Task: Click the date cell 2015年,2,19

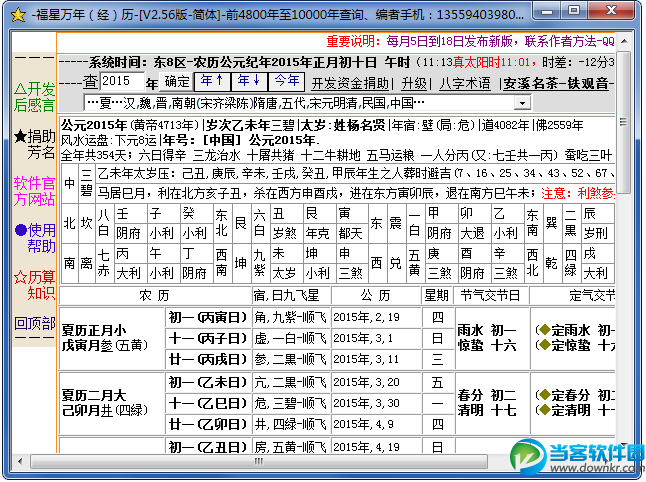Action: click(376, 317)
